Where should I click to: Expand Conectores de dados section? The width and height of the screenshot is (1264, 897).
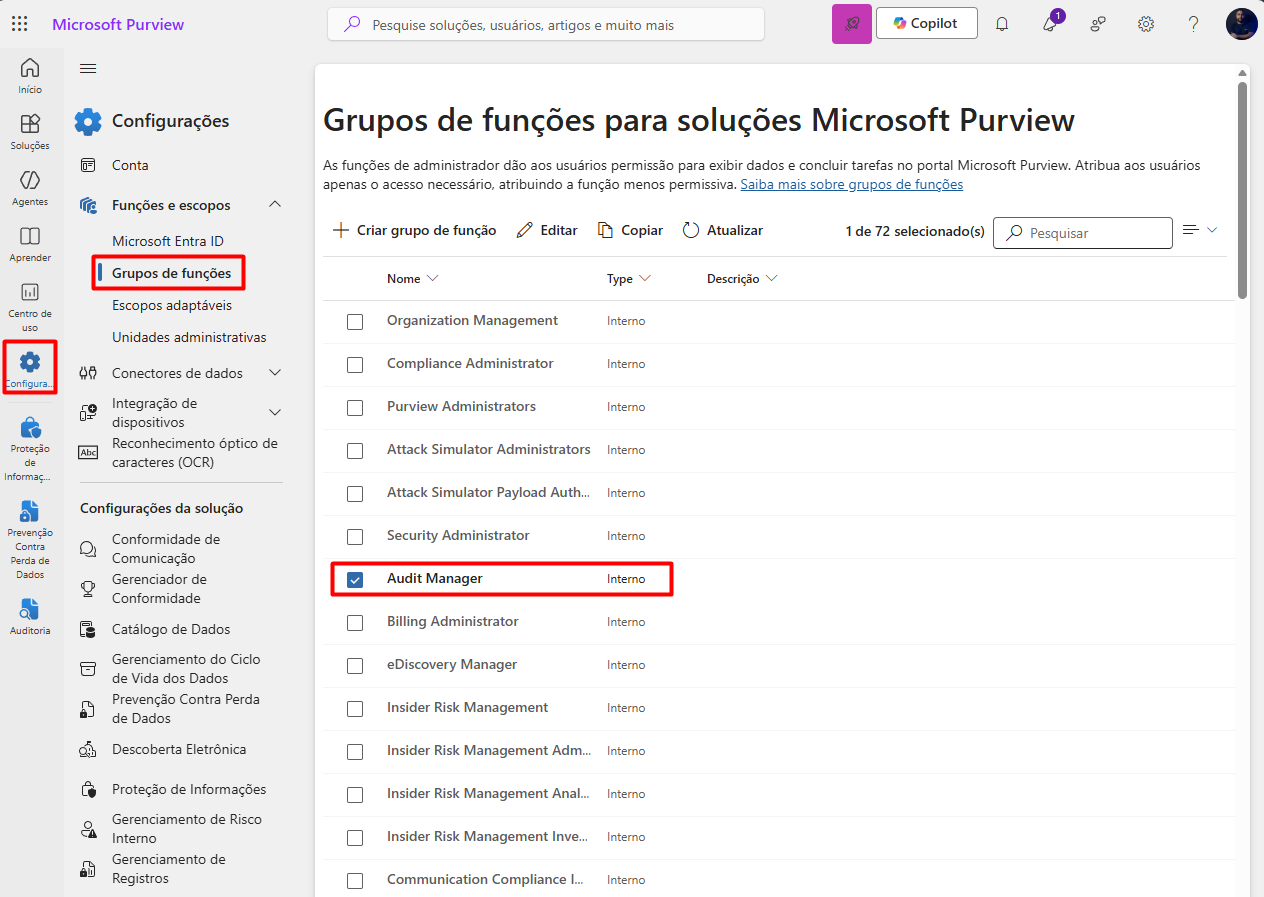[276, 373]
